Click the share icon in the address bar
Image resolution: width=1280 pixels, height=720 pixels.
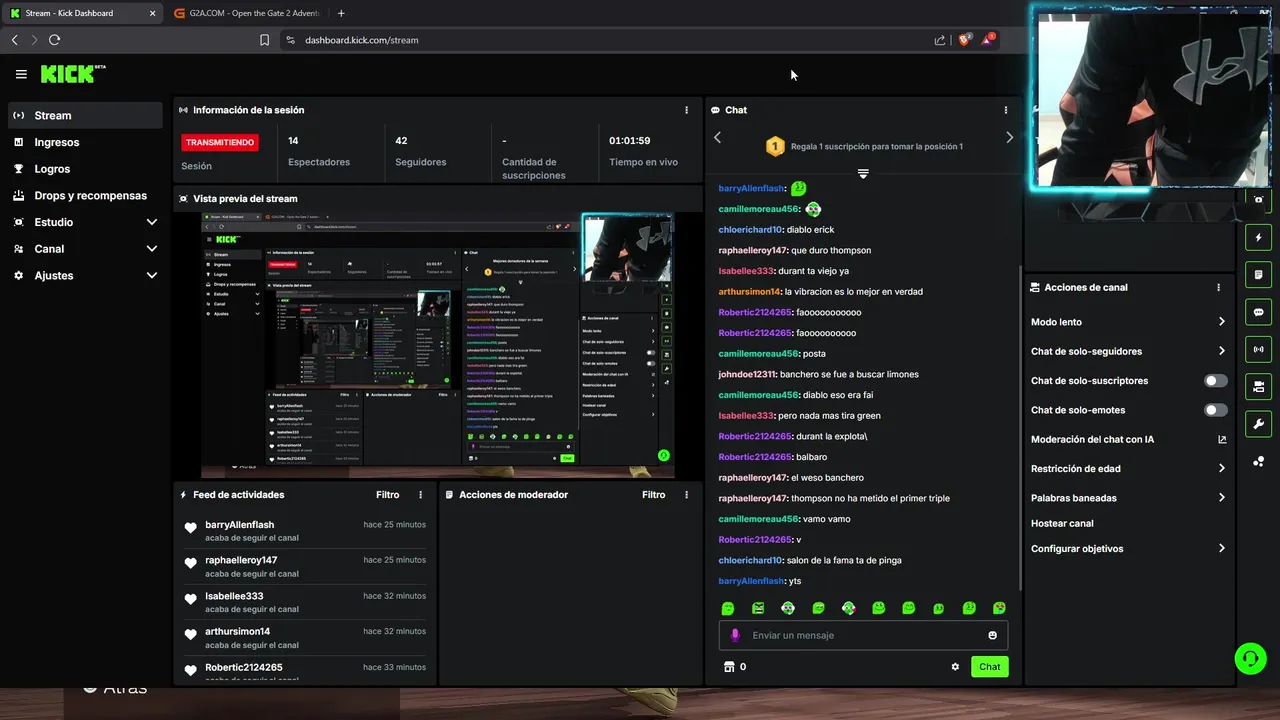pyautogui.click(x=940, y=40)
